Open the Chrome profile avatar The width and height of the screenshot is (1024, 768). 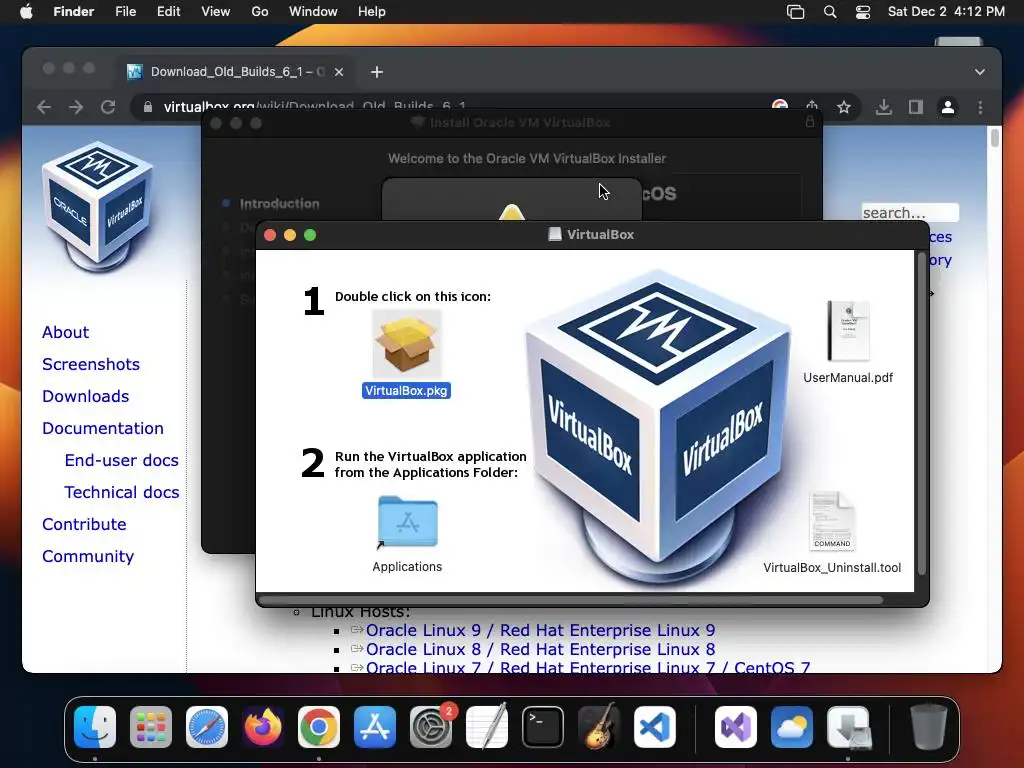point(948,107)
